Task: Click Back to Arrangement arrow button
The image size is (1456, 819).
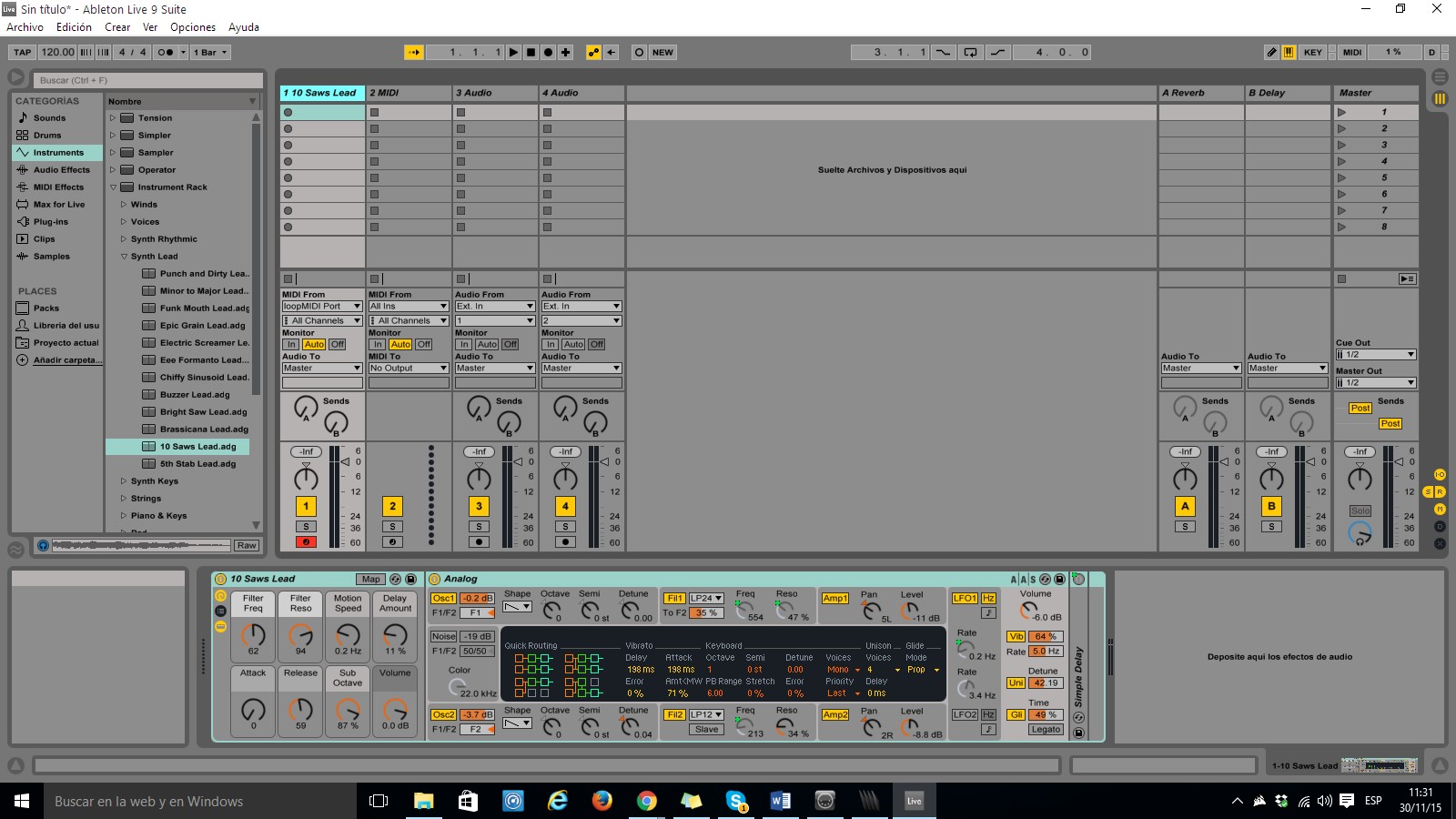Action: [612, 53]
